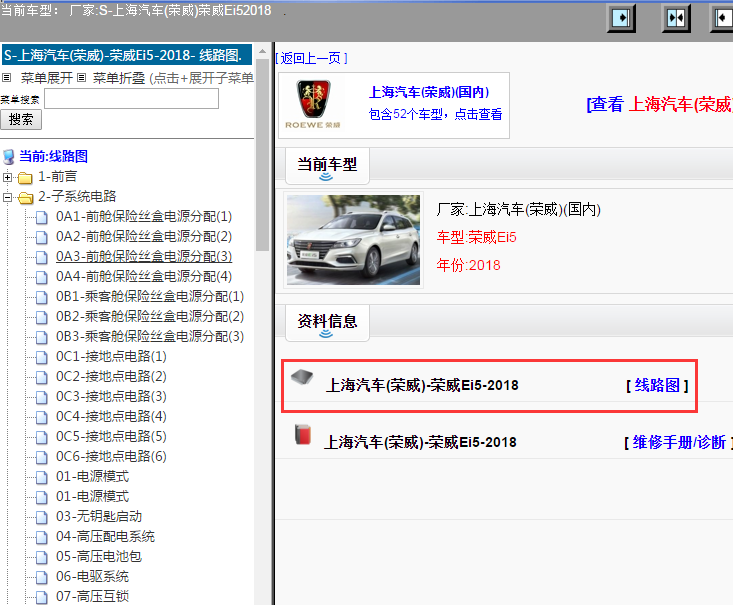Image resolution: width=733 pixels, height=605 pixels.
Task: Click the Roewe Ei5 car thumbnail
Action: point(353,240)
